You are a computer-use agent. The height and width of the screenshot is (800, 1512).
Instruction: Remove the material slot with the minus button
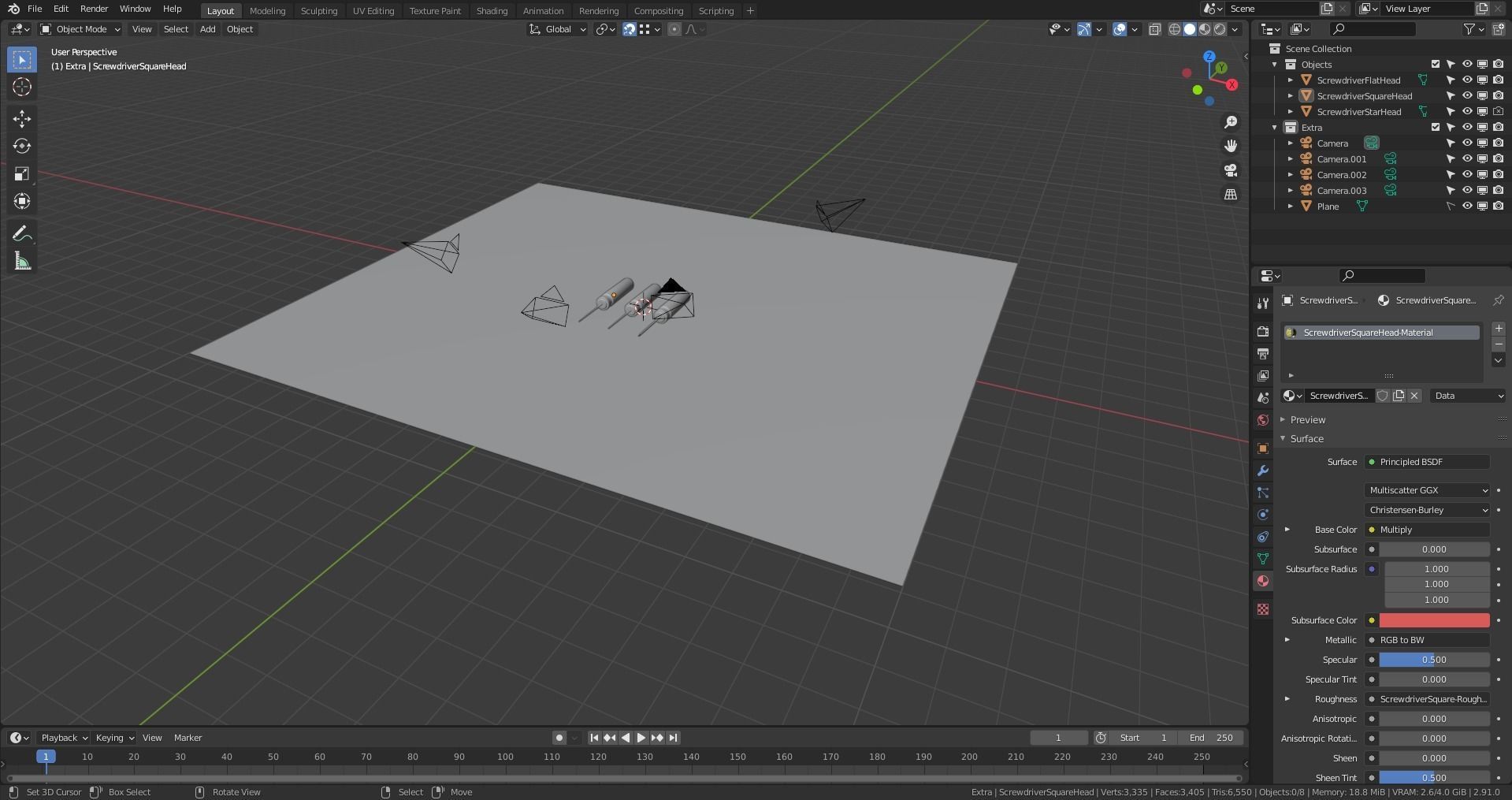point(1499,344)
